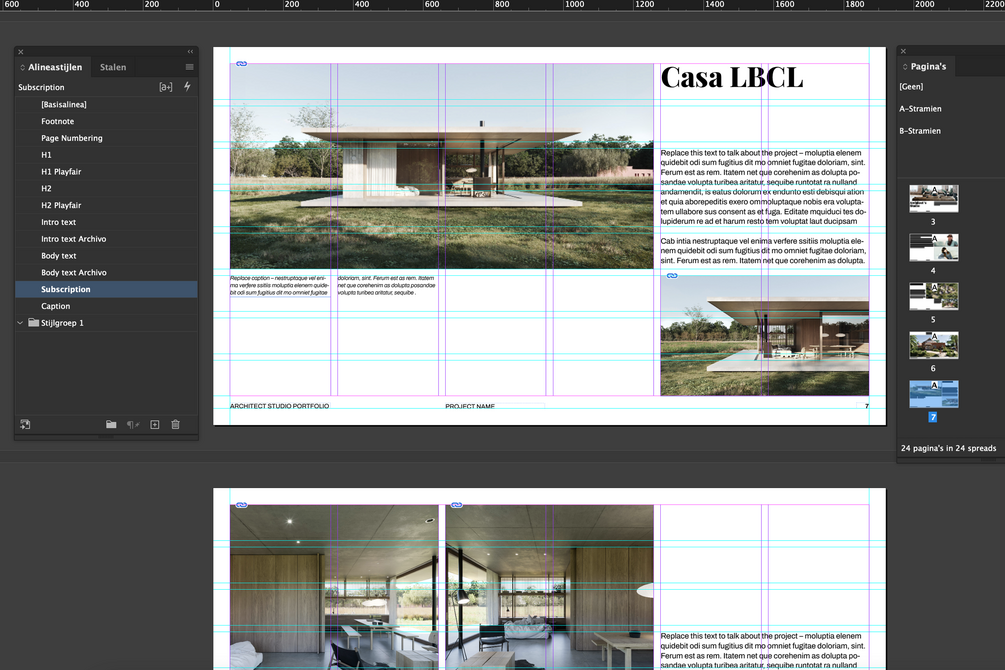
Task: Click the quick apply lightning icon
Action: point(187,87)
